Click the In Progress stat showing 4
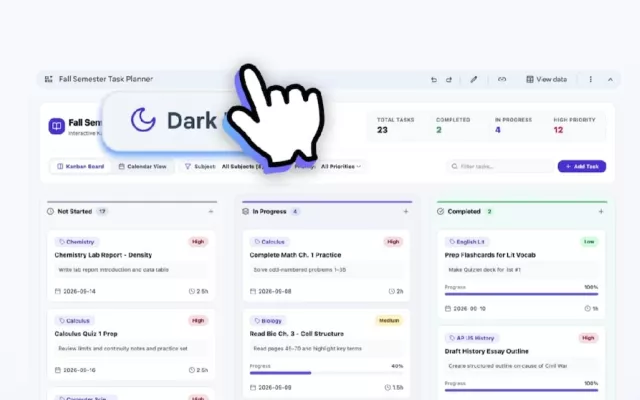Image resolution: width=640 pixels, height=400 pixels. pos(513,126)
